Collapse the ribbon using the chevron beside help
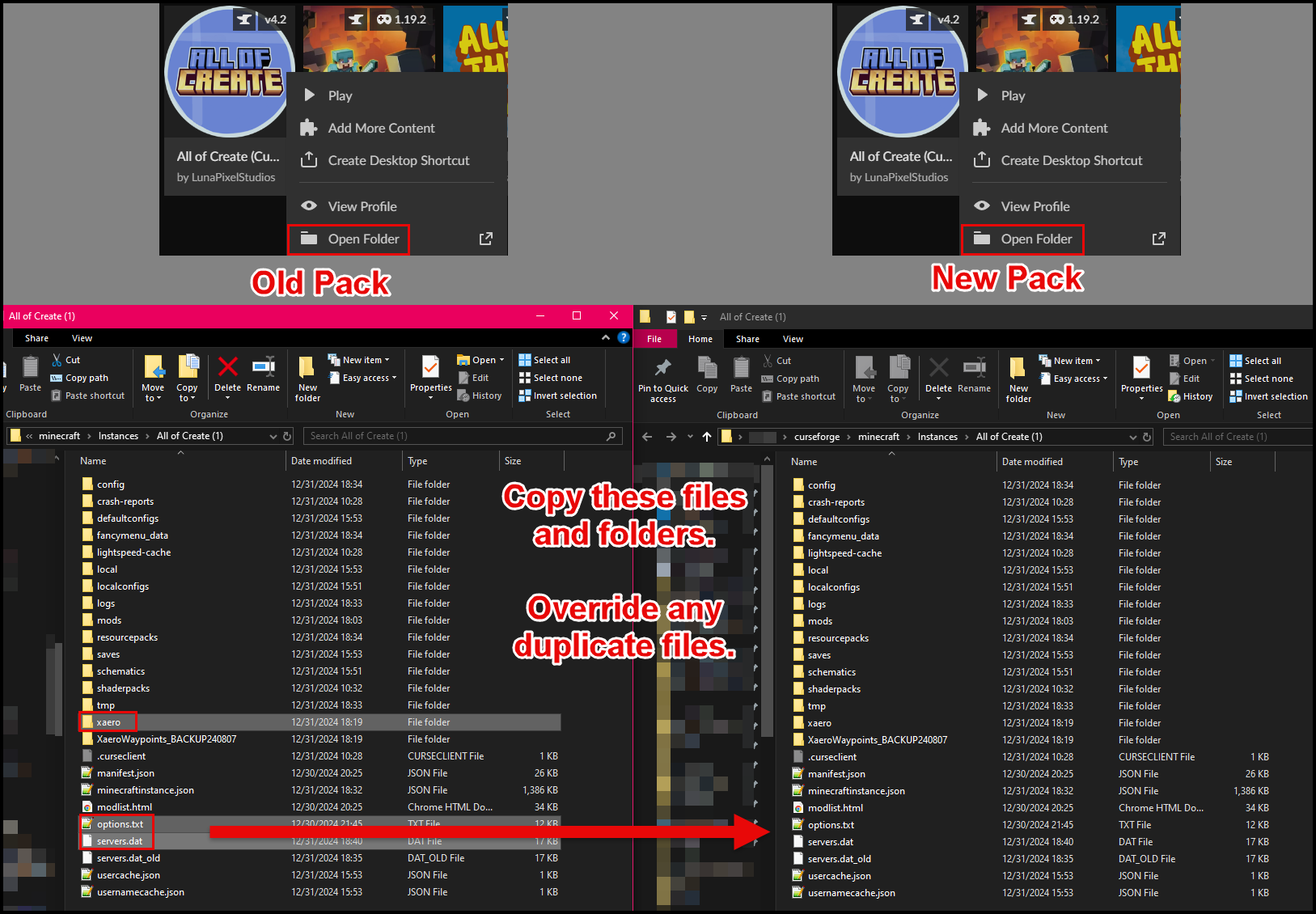 point(606,337)
